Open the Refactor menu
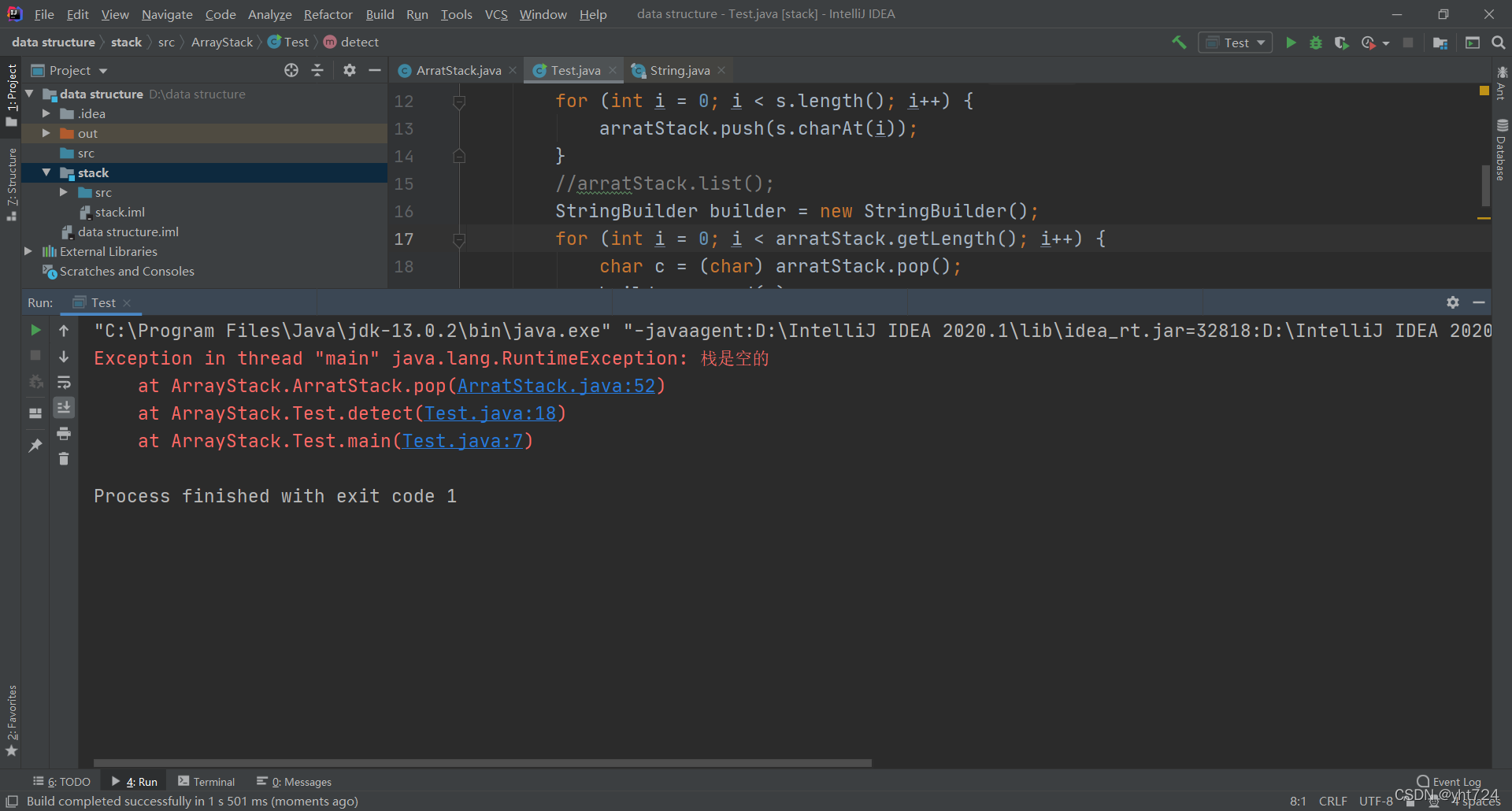The image size is (1512, 811). pyautogui.click(x=328, y=14)
